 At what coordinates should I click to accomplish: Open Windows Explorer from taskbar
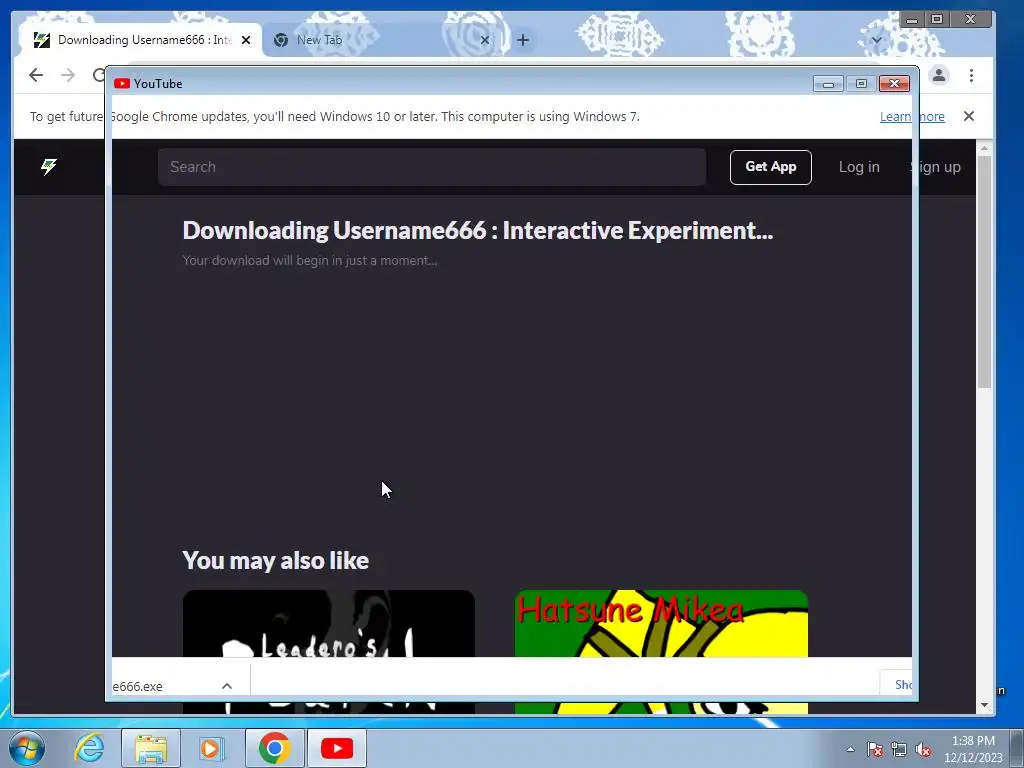click(151, 748)
